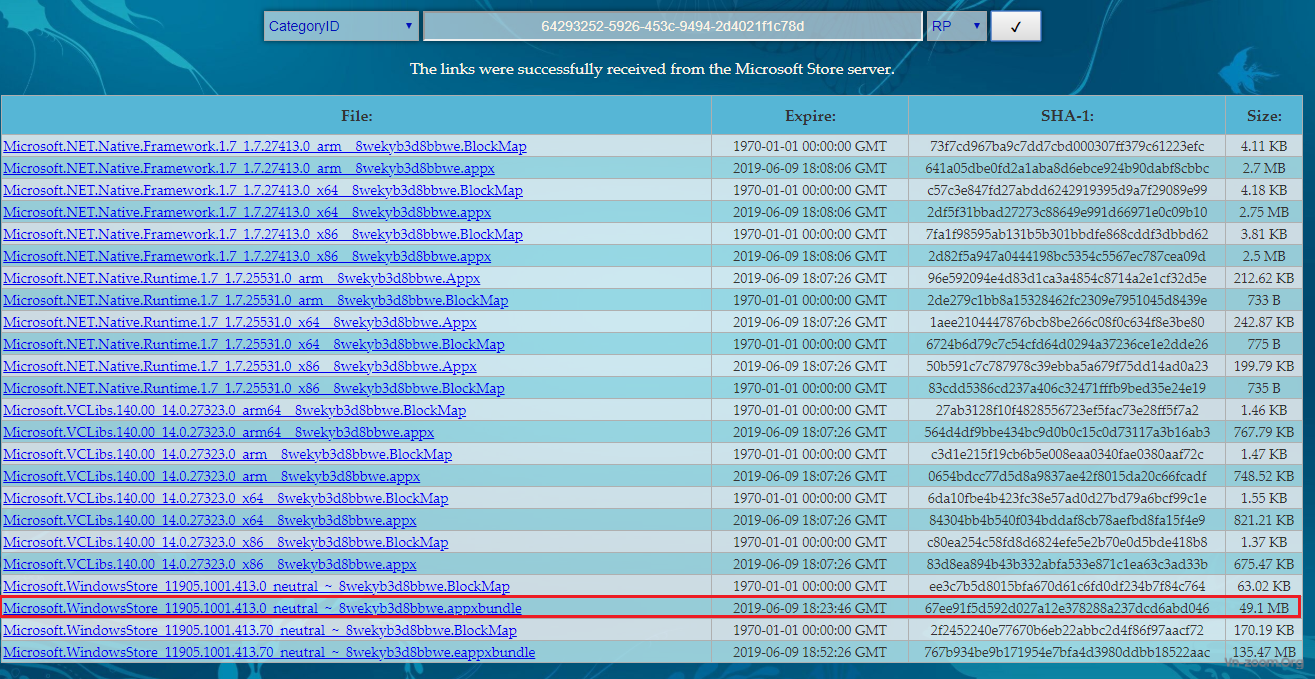1315x679 pixels.
Task: Click the '49.1 MB' size cell
Action: click(1264, 608)
